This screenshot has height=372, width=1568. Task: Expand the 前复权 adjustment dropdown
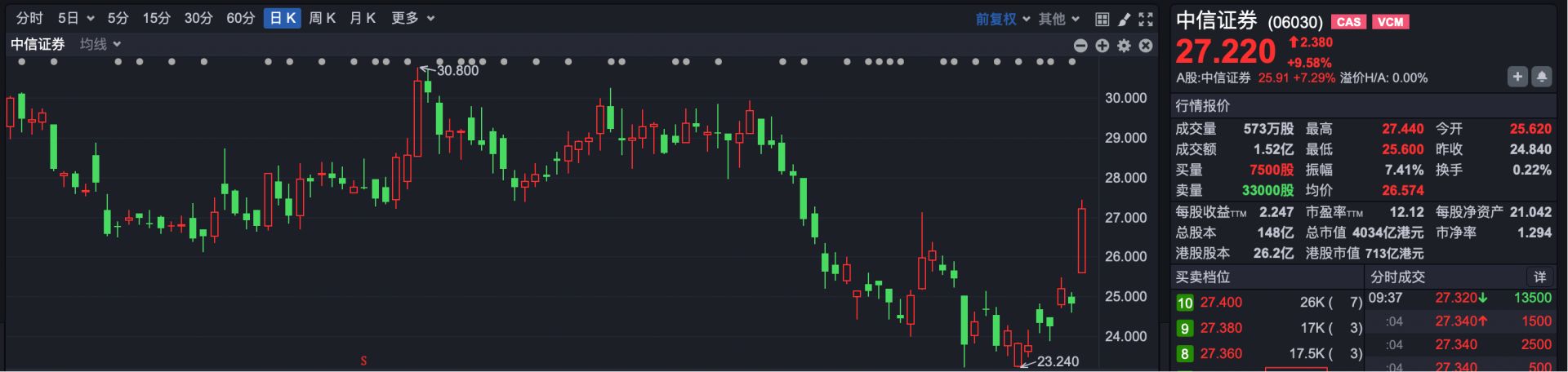tap(1002, 19)
